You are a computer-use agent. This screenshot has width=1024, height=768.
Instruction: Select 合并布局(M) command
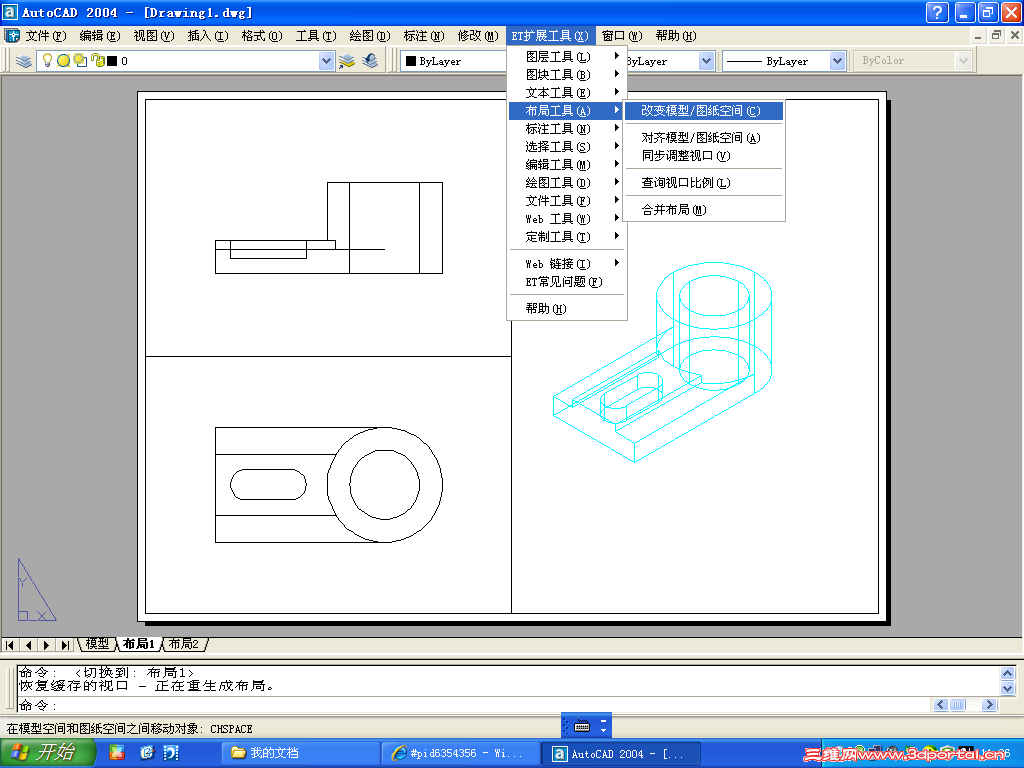(x=704, y=210)
